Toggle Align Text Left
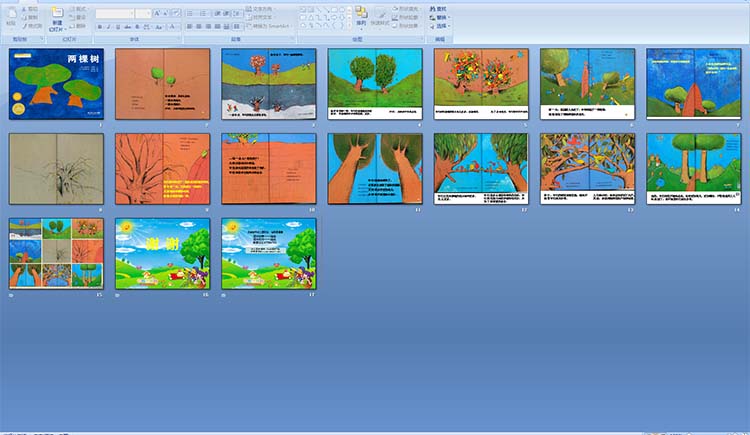This screenshot has width=750, height=435. click(x=189, y=26)
